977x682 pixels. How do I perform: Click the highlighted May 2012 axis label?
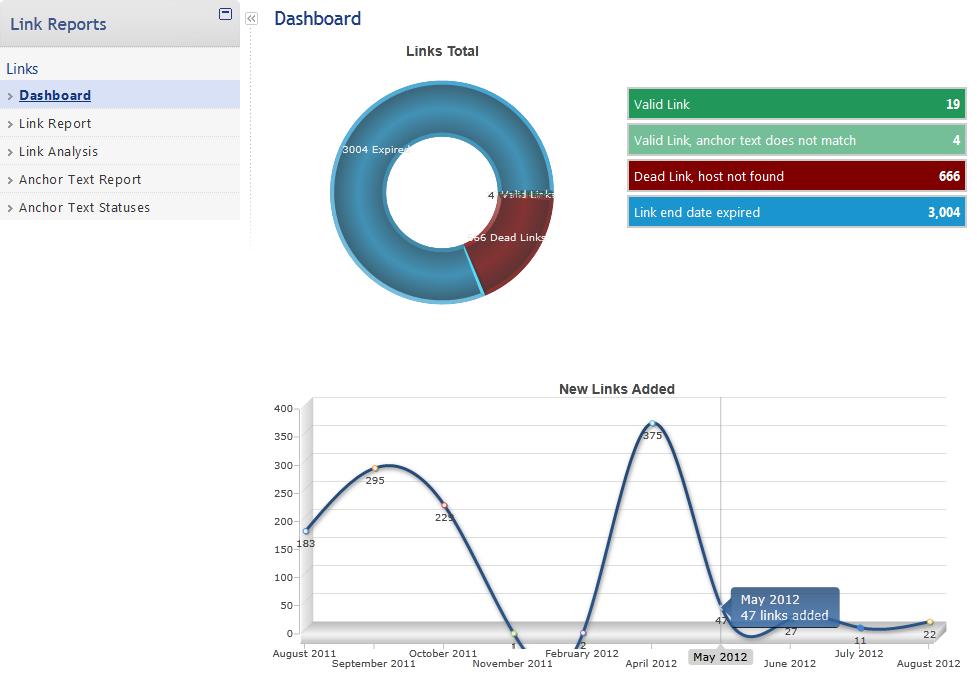point(720,657)
